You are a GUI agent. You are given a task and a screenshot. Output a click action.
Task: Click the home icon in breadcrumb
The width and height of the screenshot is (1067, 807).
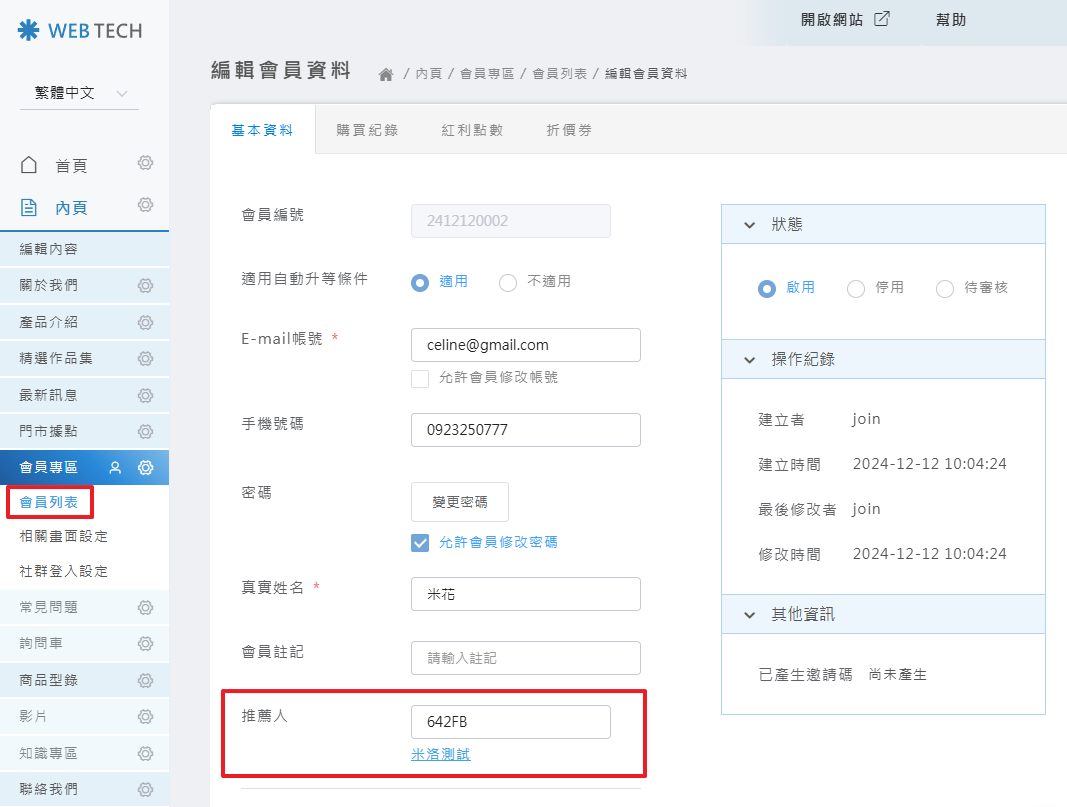[x=385, y=74]
